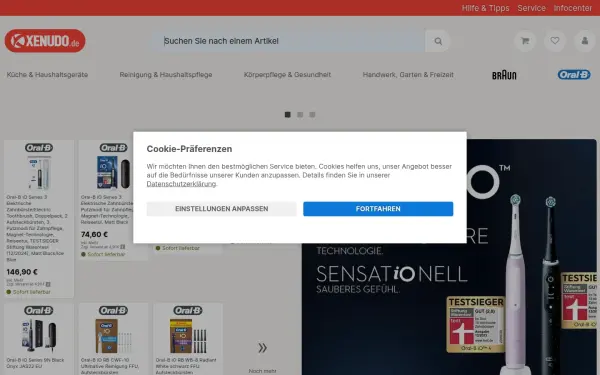
Task: Open the wishlist heart icon
Action: tap(555, 41)
